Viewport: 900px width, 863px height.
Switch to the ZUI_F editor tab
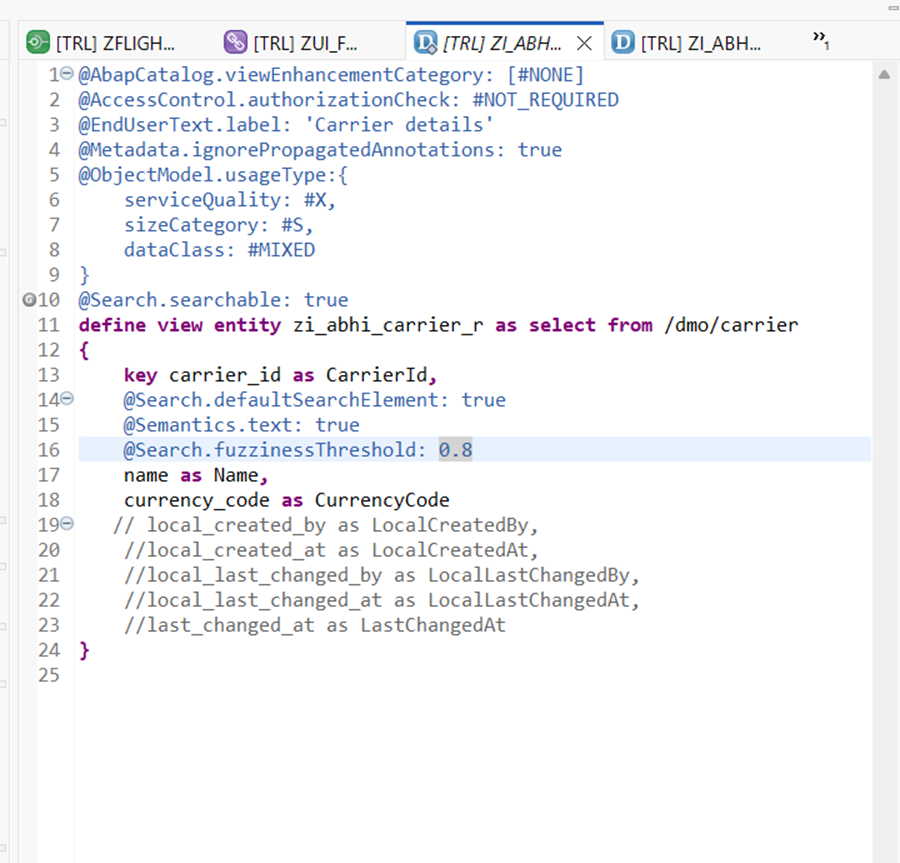[305, 43]
